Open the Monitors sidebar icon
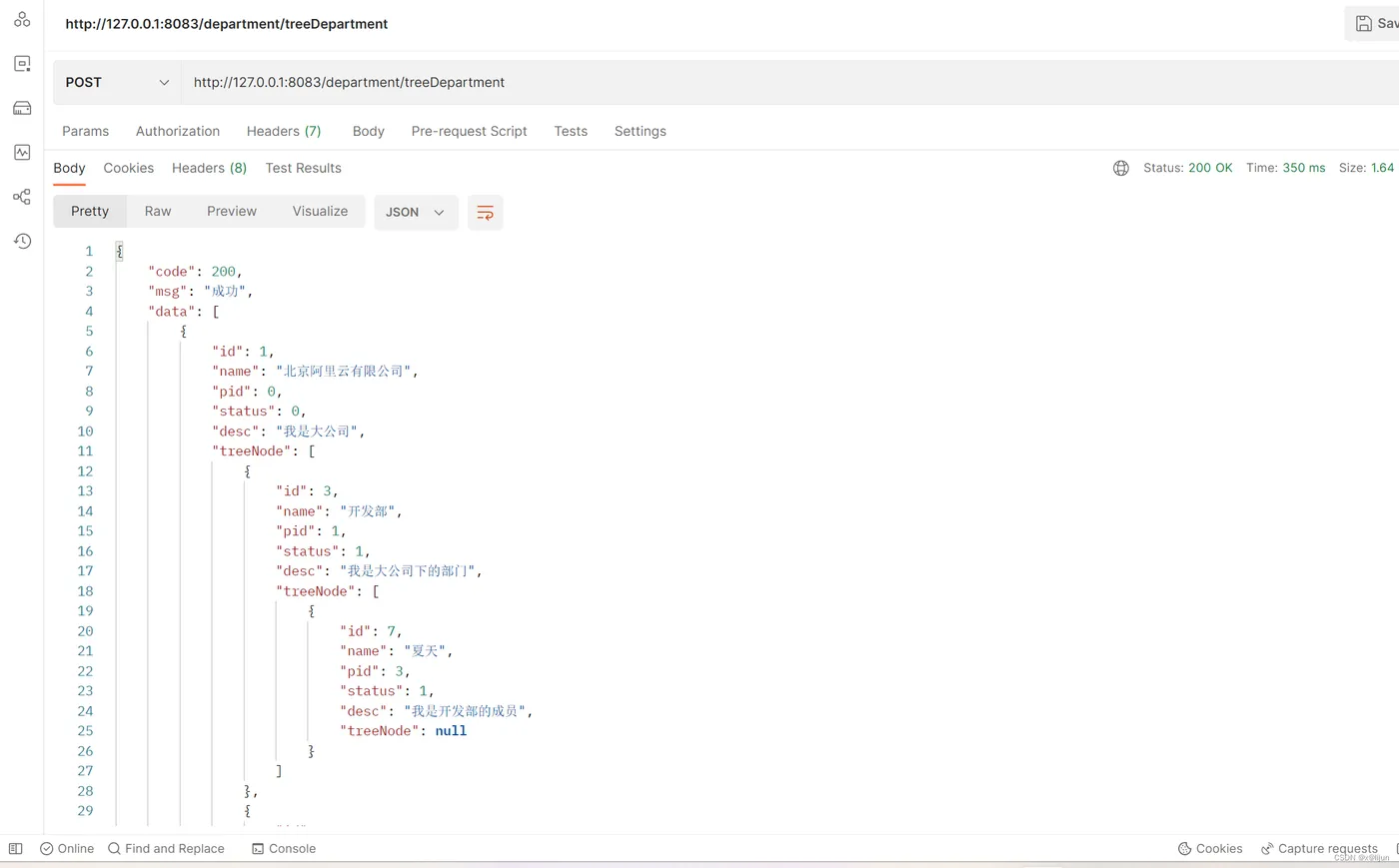 coord(22,152)
